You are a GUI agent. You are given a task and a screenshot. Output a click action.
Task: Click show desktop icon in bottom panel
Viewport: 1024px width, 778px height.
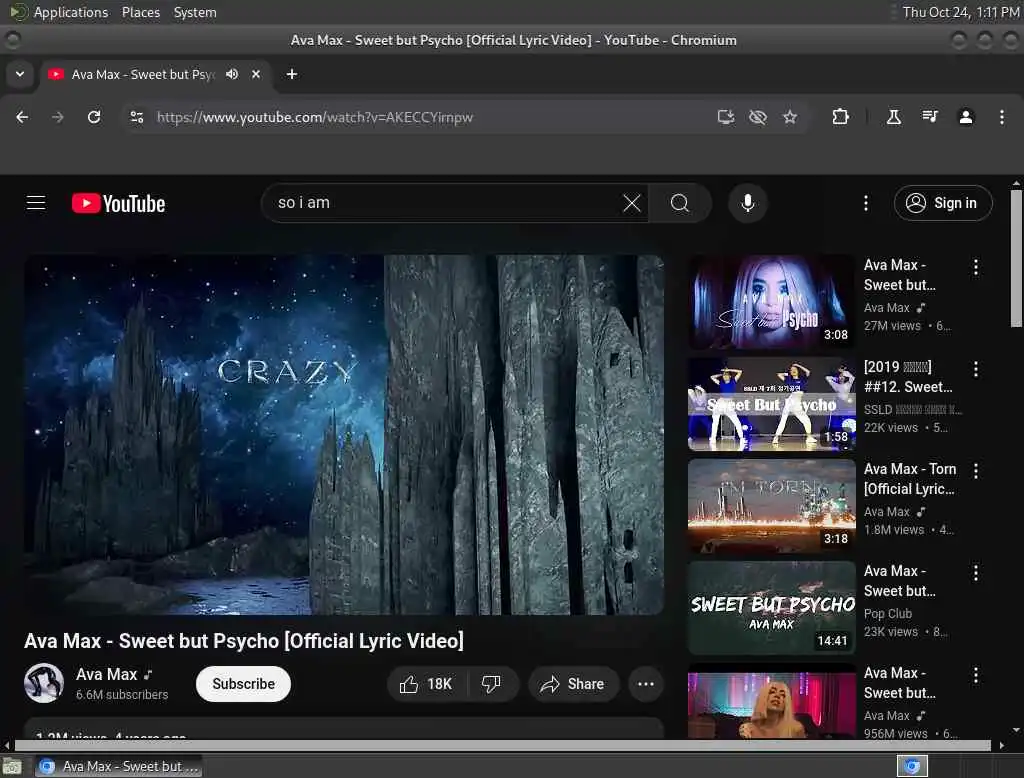click(x=12, y=766)
